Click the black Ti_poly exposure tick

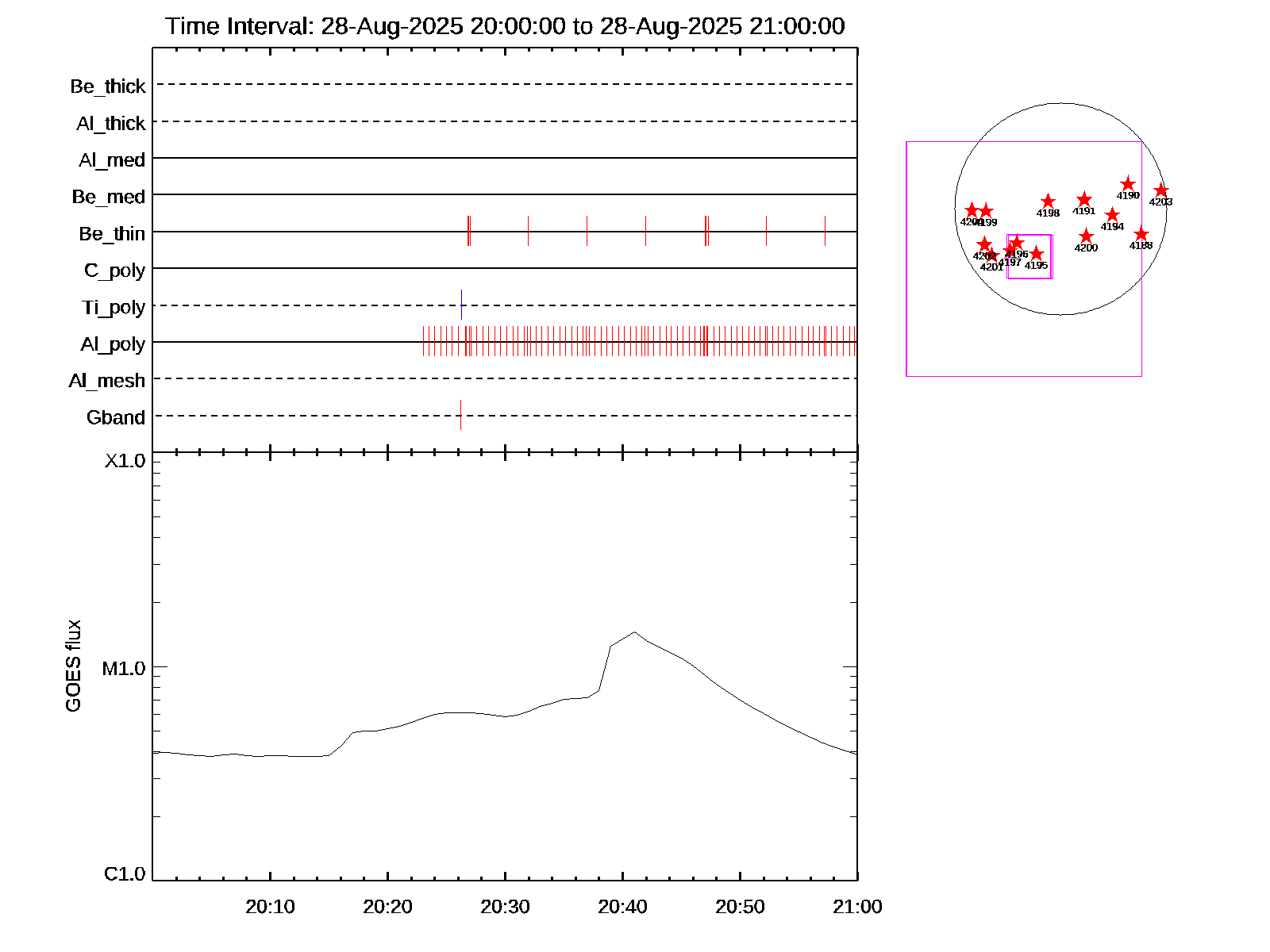(x=461, y=305)
